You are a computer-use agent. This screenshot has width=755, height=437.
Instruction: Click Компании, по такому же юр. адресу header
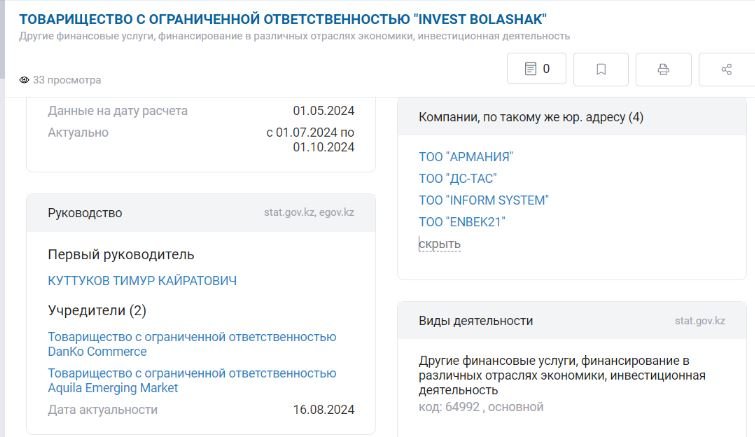[x=531, y=117]
